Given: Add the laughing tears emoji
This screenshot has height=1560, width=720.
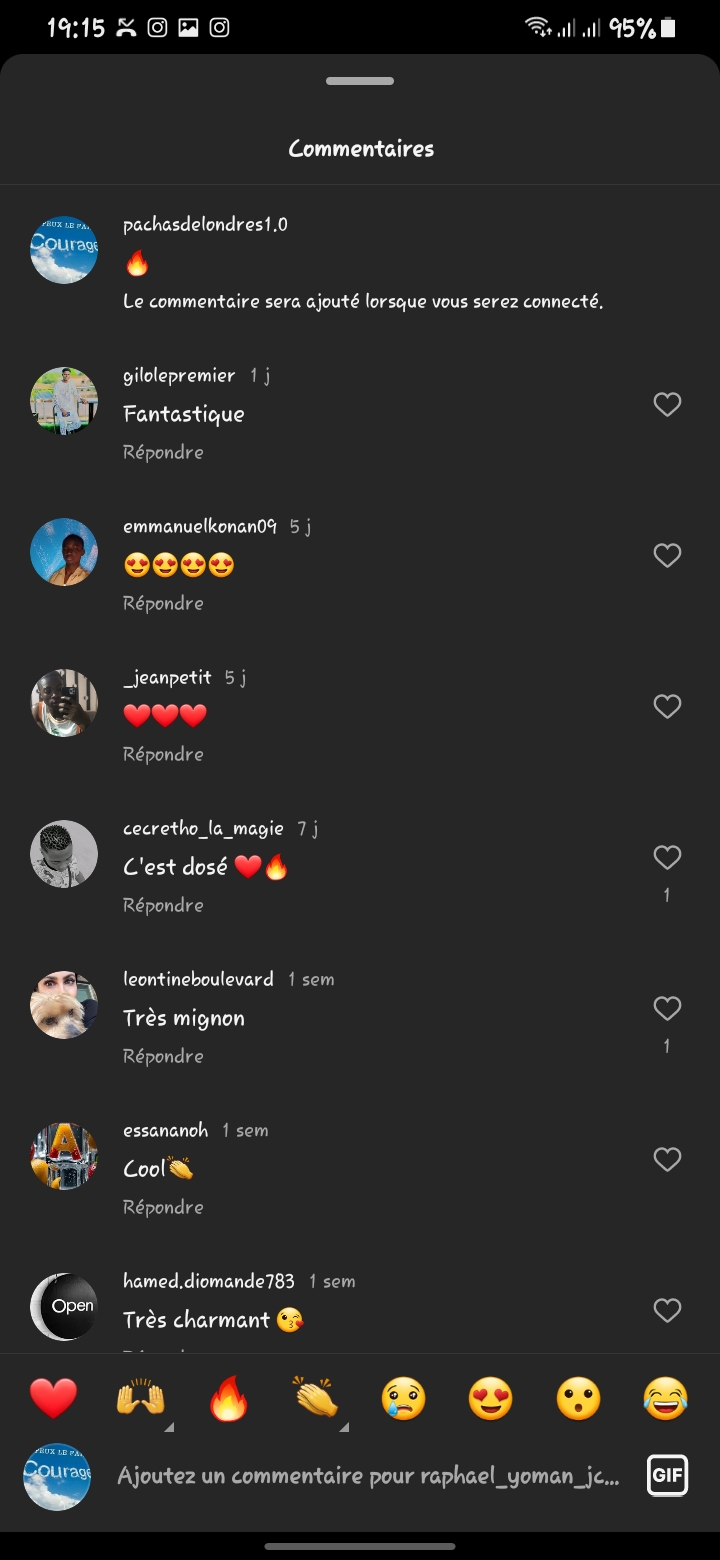Looking at the screenshot, I should [x=666, y=1398].
